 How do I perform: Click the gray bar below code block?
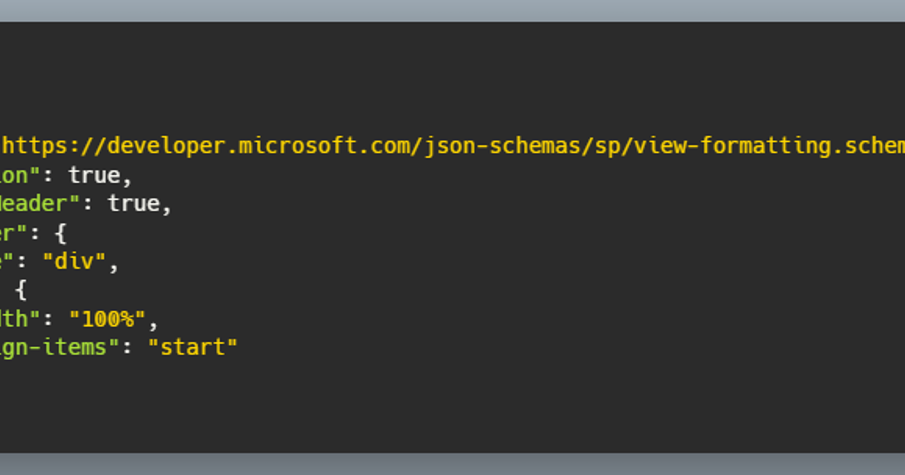click(x=450, y=464)
